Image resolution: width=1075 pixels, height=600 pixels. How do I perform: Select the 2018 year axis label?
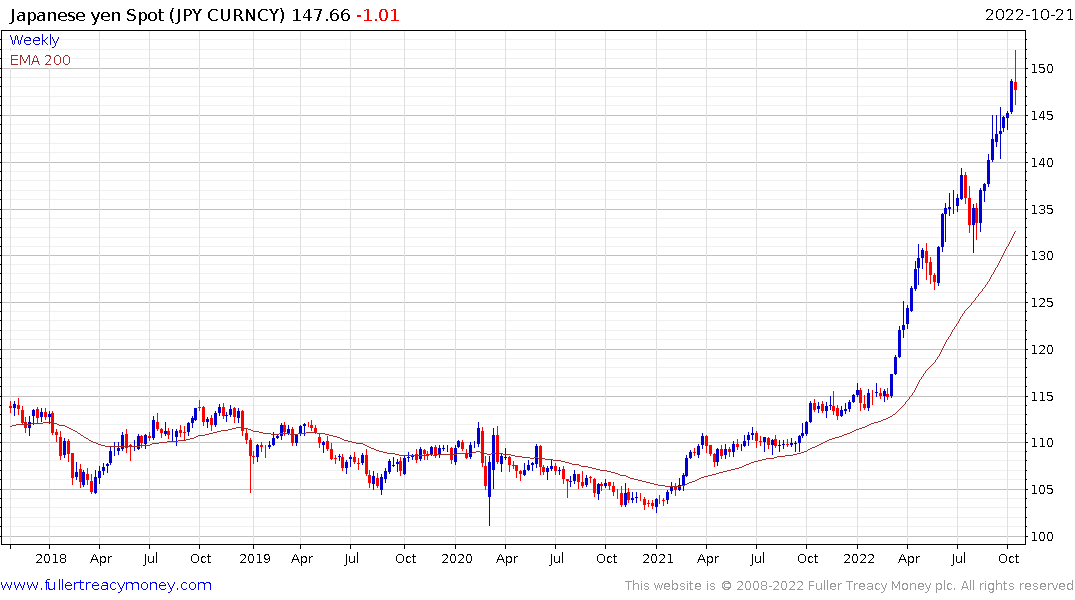(50, 559)
